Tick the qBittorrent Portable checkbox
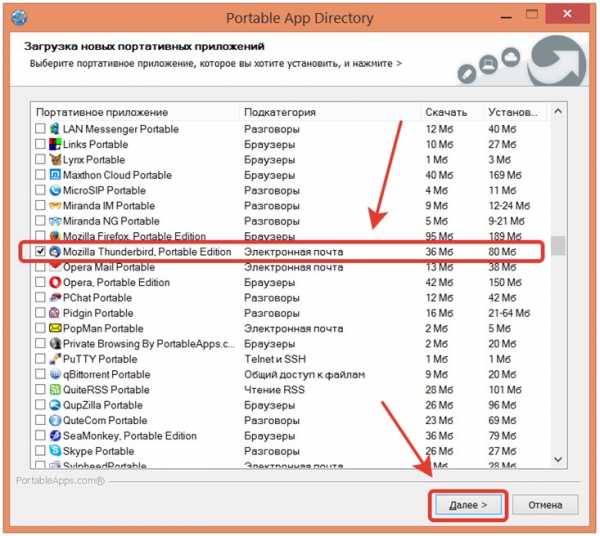The width and height of the screenshot is (600, 536). pos(40,374)
